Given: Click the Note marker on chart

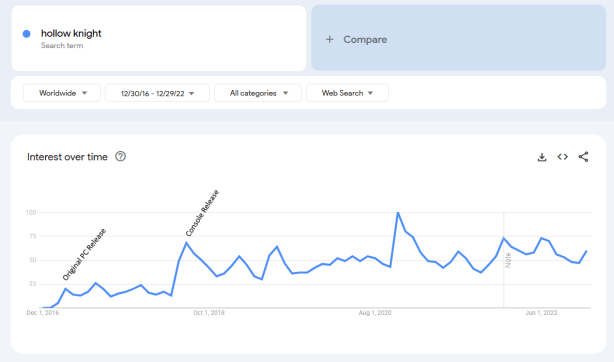Looking at the screenshot, I should coord(508,260).
